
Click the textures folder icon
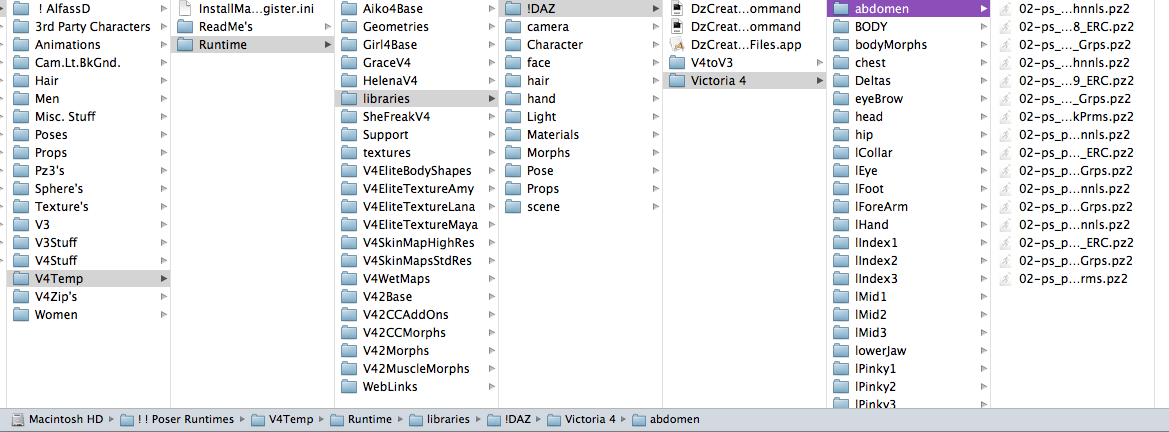pyautogui.click(x=350, y=153)
